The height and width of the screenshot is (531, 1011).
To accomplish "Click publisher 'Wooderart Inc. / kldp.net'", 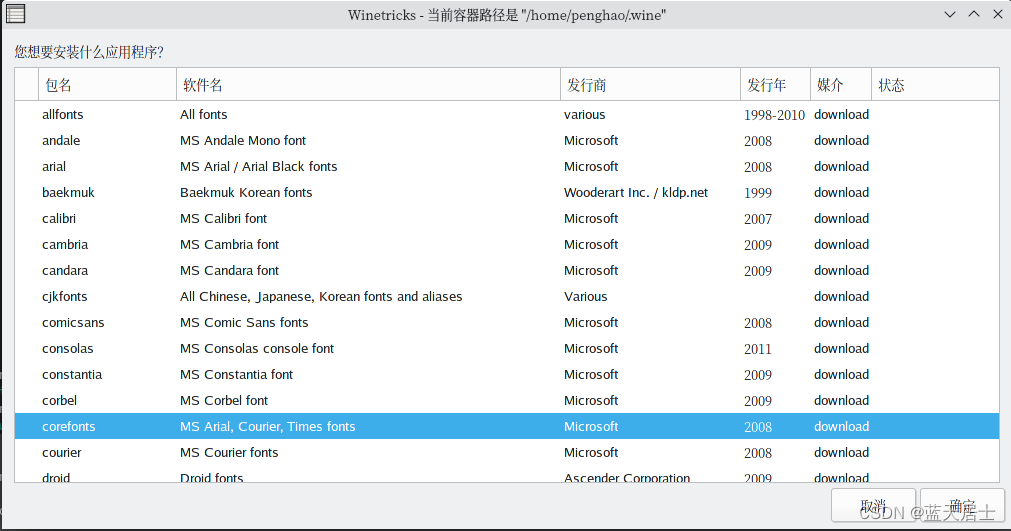I will [636, 193].
